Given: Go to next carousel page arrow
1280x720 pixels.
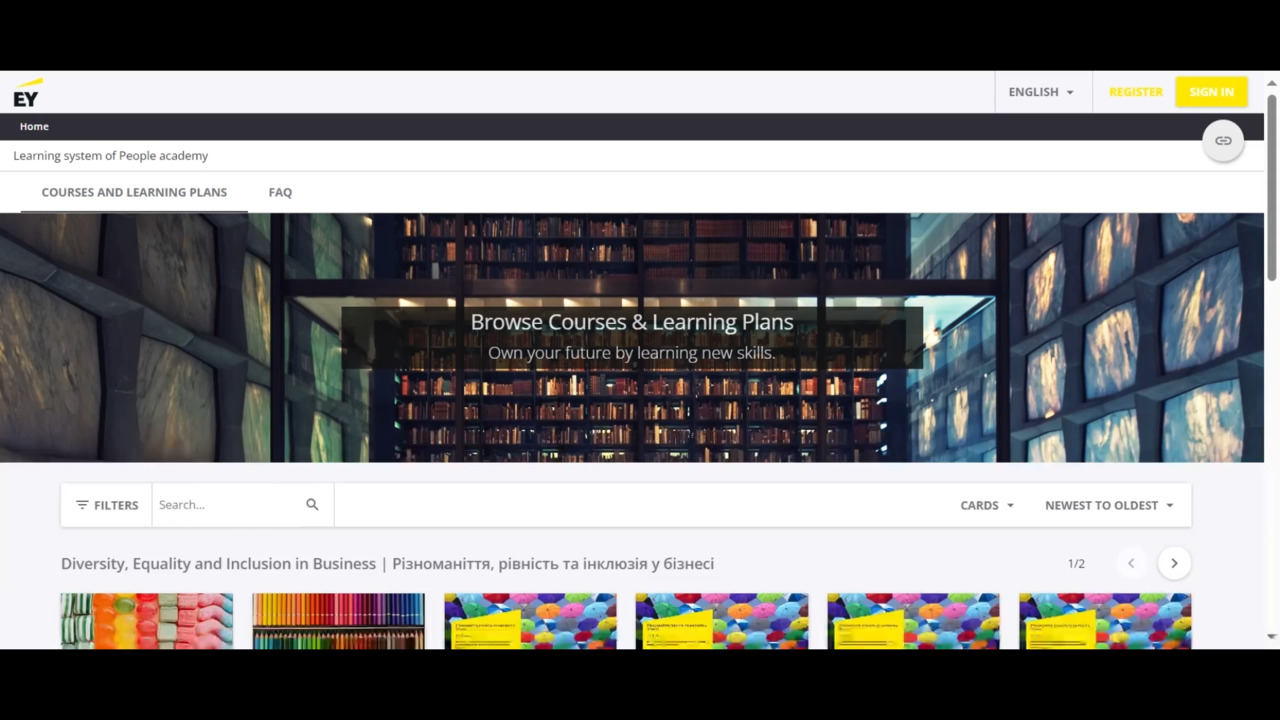Looking at the screenshot, I should 1174,563.
